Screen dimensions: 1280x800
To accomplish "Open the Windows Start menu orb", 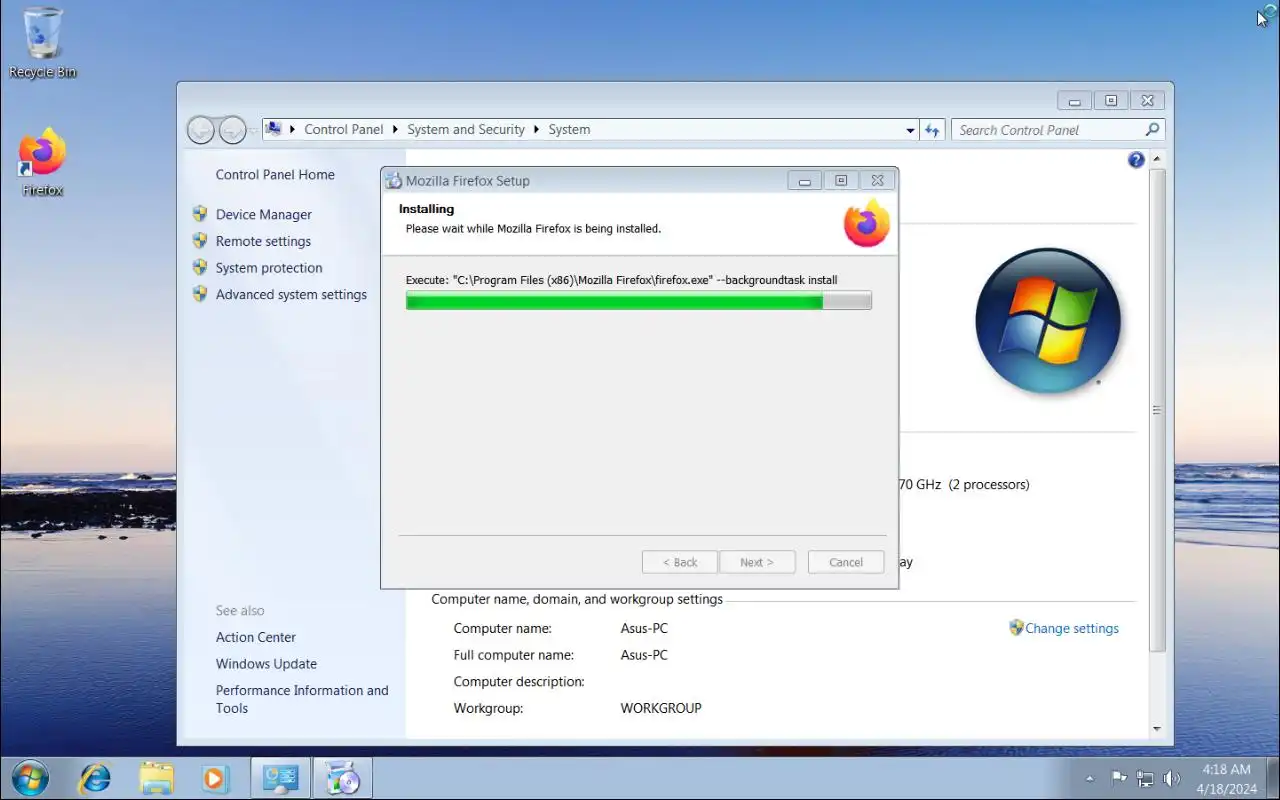I will pyautogui.click(x=29, y=778).
